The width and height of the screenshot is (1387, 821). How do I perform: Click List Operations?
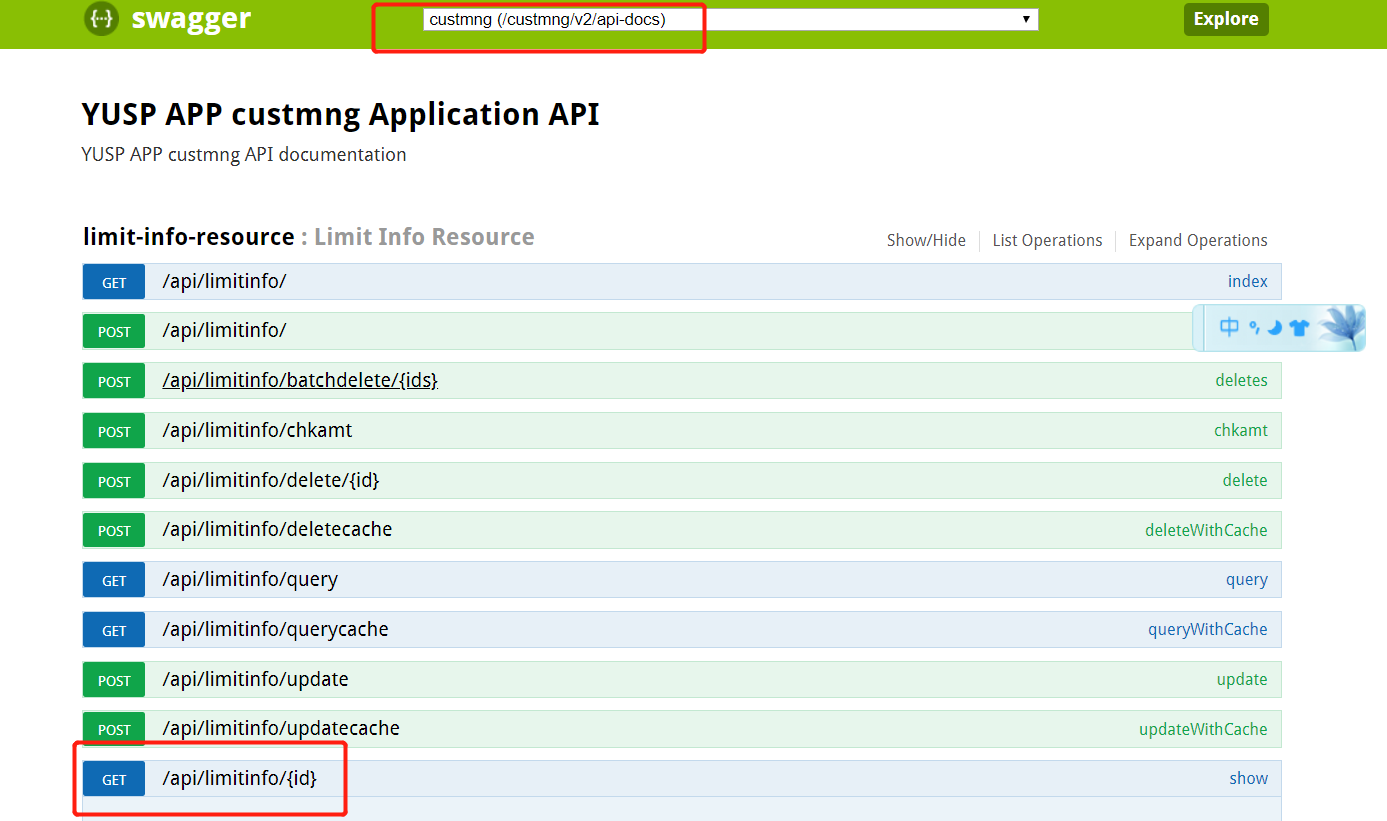tap(1047, 241)
